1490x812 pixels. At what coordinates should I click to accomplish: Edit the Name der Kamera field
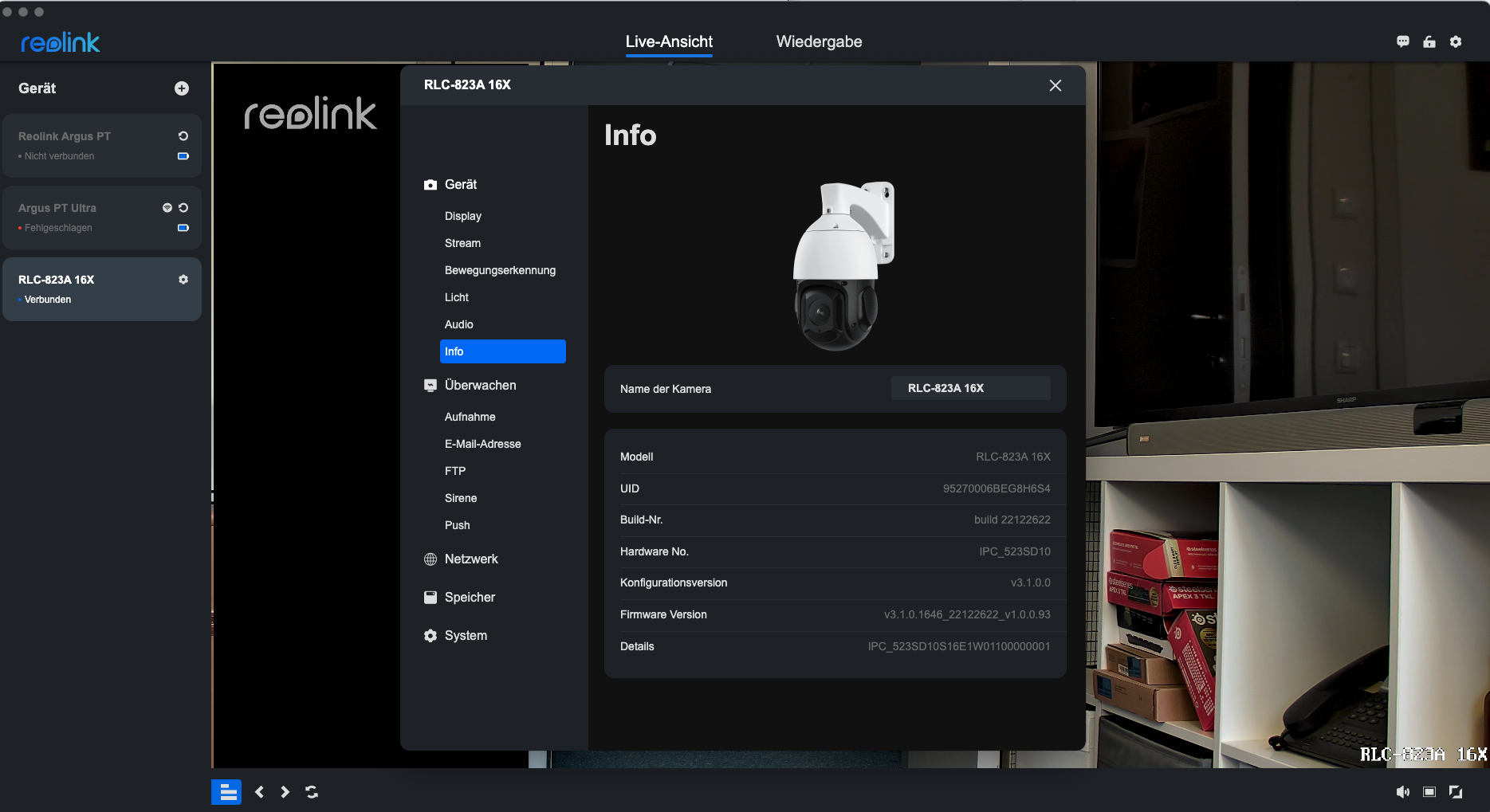[969, 388]
